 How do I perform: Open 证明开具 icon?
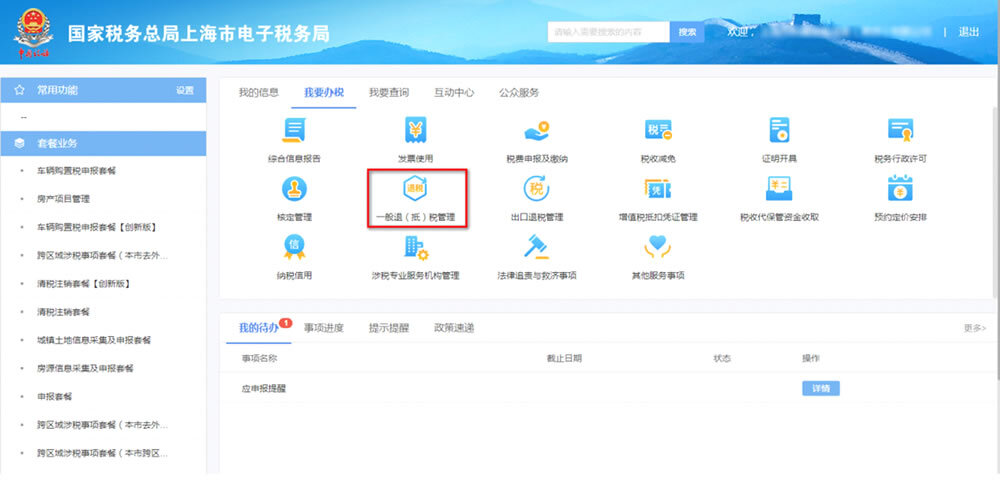[779, 131]
